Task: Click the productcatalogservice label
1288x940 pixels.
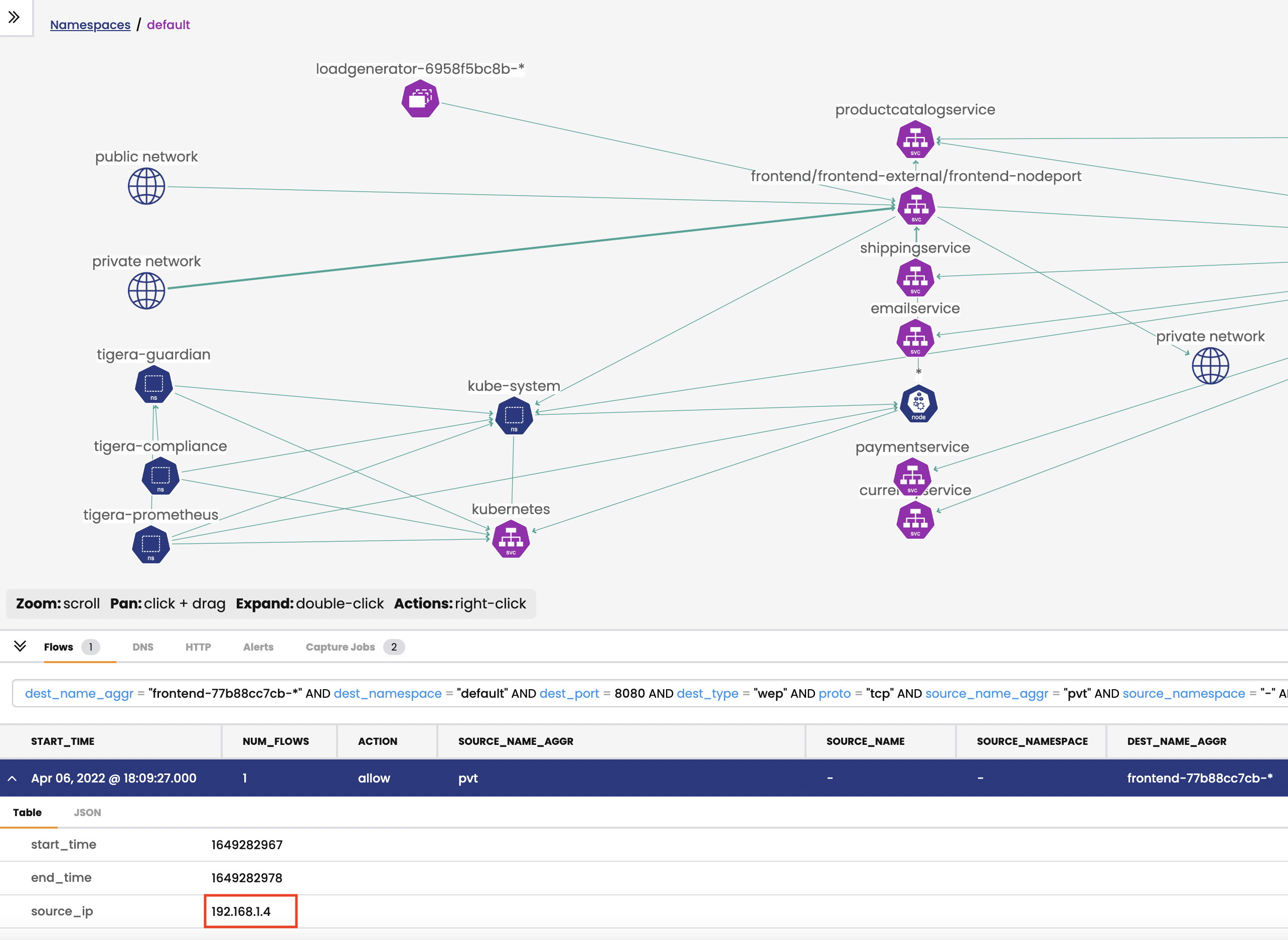Action: coord(915,109)
